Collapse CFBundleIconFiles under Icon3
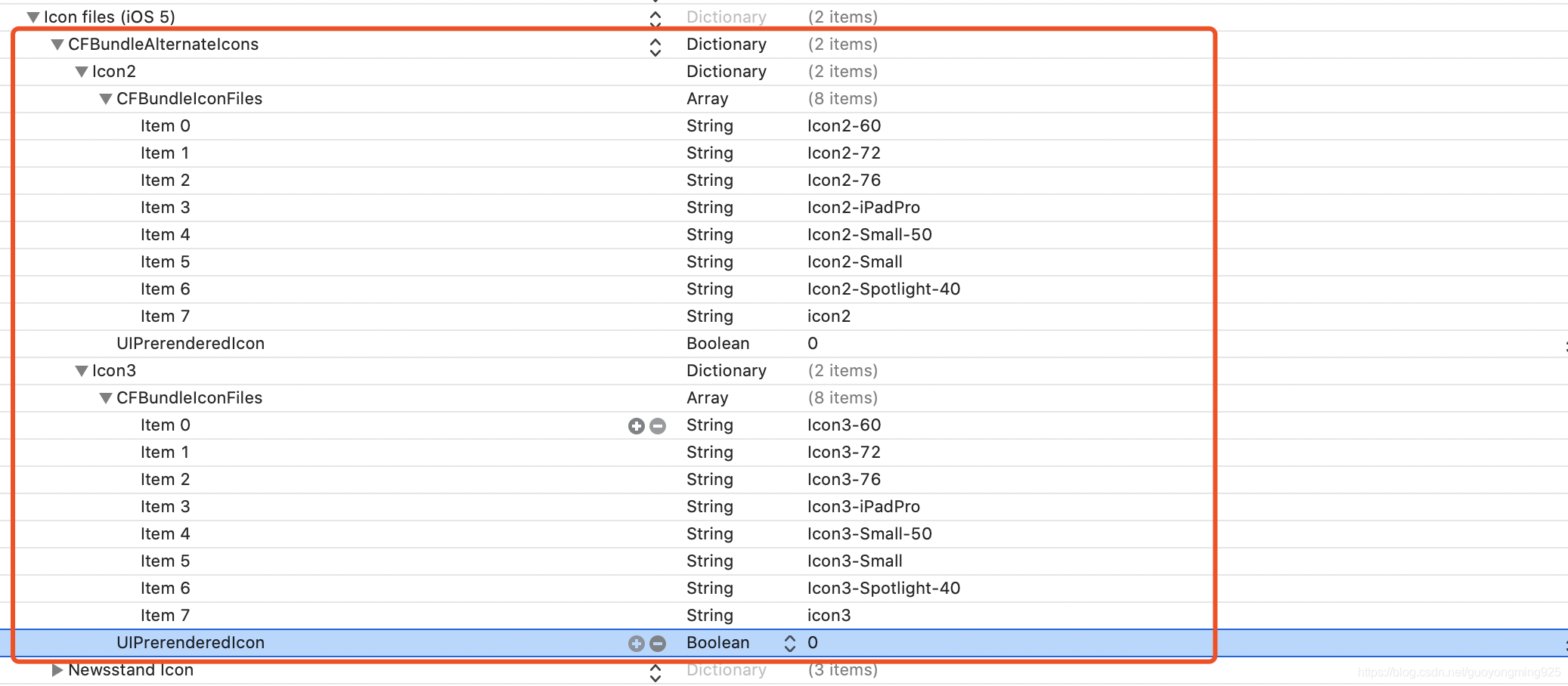The width and height of the screenshot is (1568, 686). coord(106,398)
